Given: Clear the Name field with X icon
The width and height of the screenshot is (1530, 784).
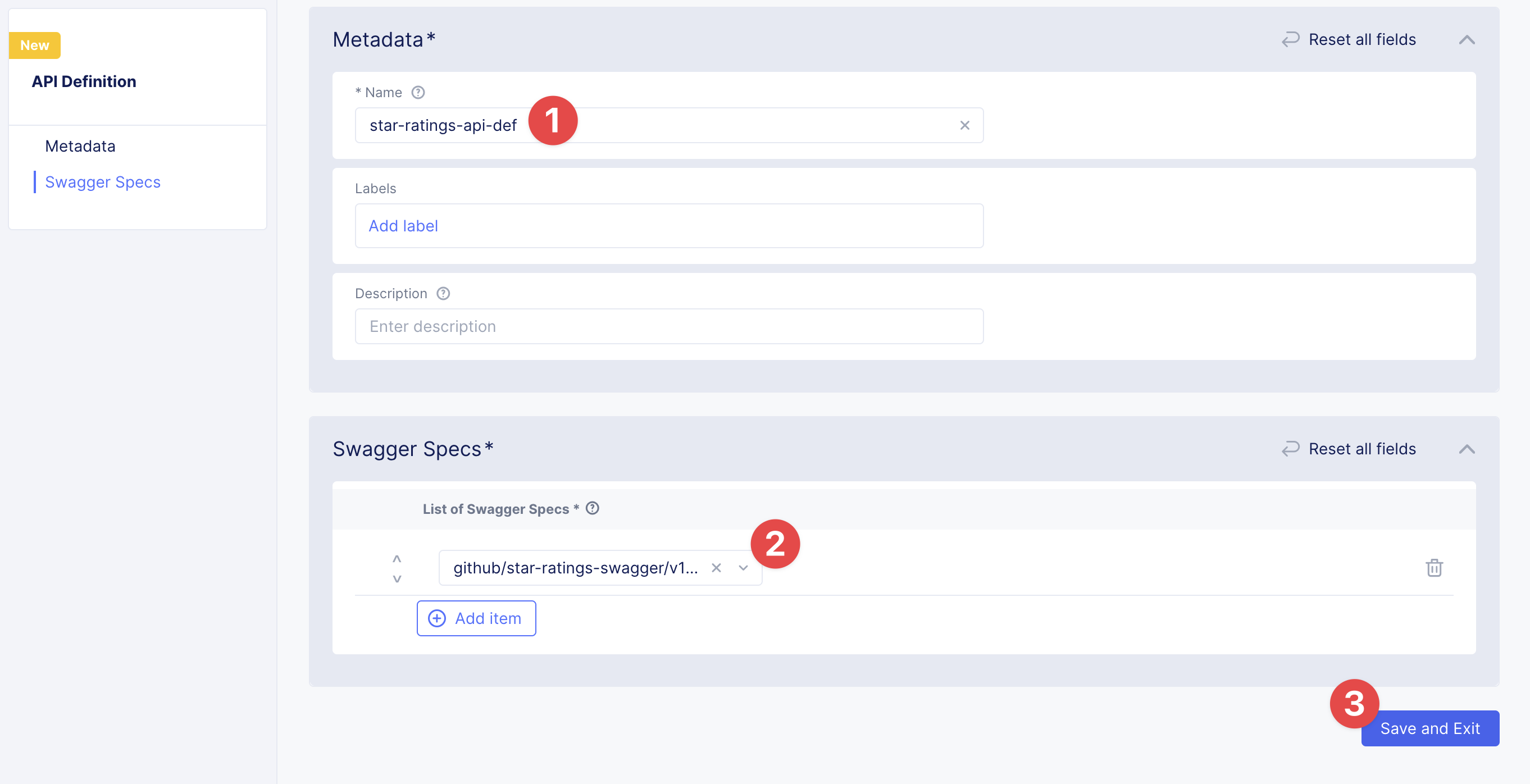Looking at the screenshot, I should point(964,125).
